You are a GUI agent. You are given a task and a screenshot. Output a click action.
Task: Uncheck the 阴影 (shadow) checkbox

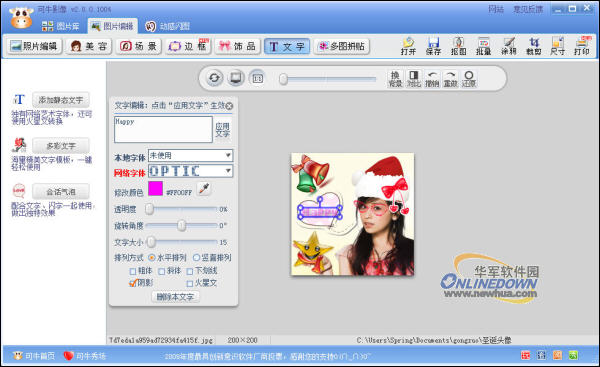click(133, 283)
